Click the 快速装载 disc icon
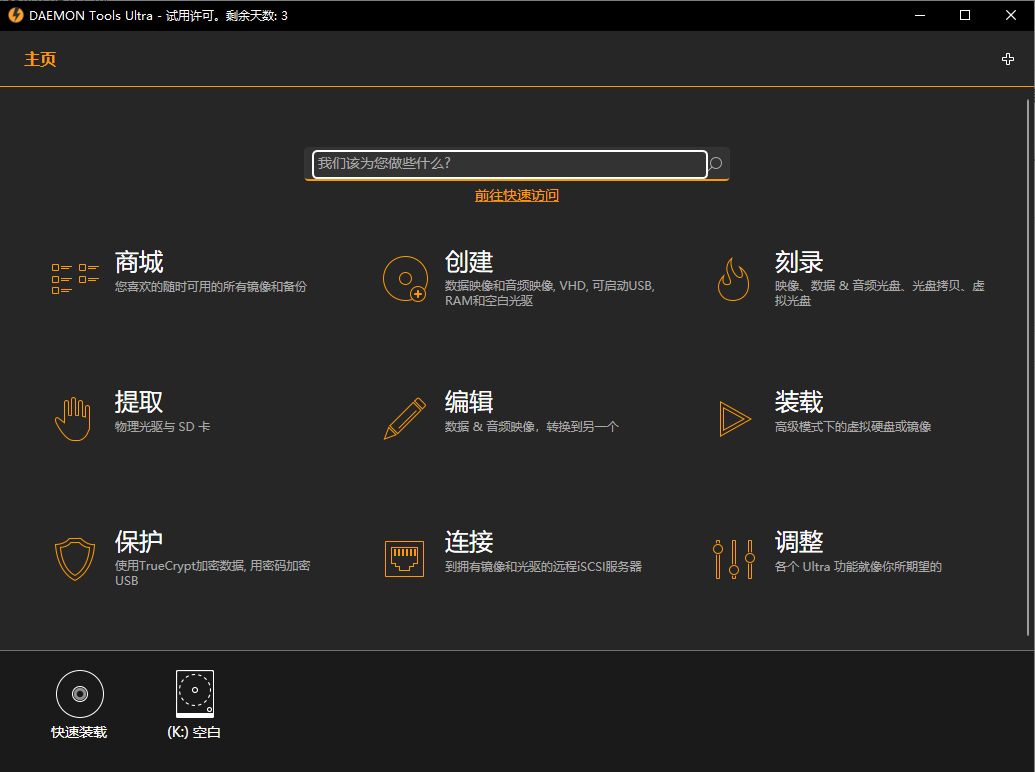Viewport: 1035px width, 772px height. 80,693
